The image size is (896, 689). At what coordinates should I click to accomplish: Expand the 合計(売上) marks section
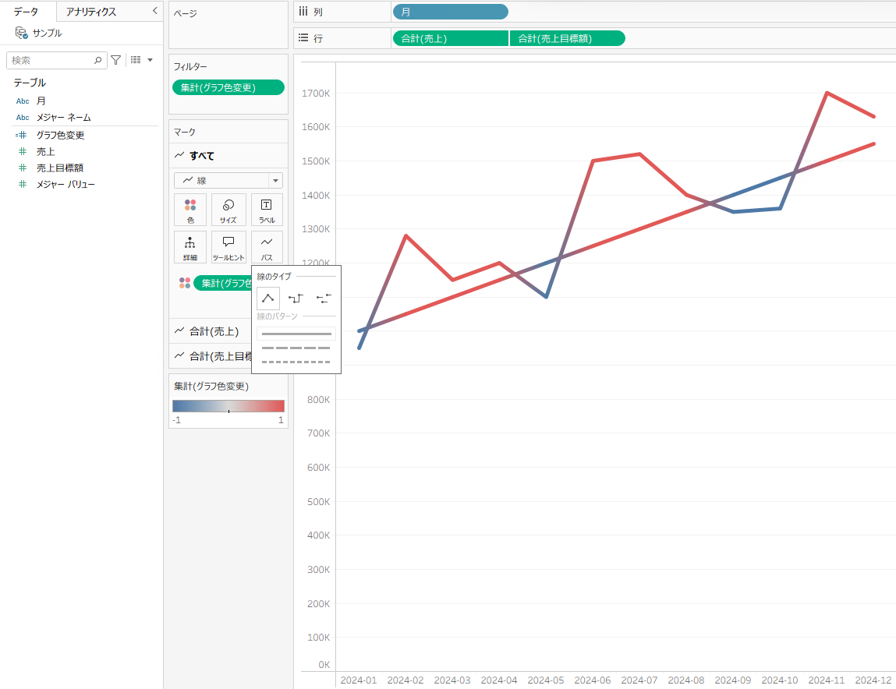pos(213,331)
